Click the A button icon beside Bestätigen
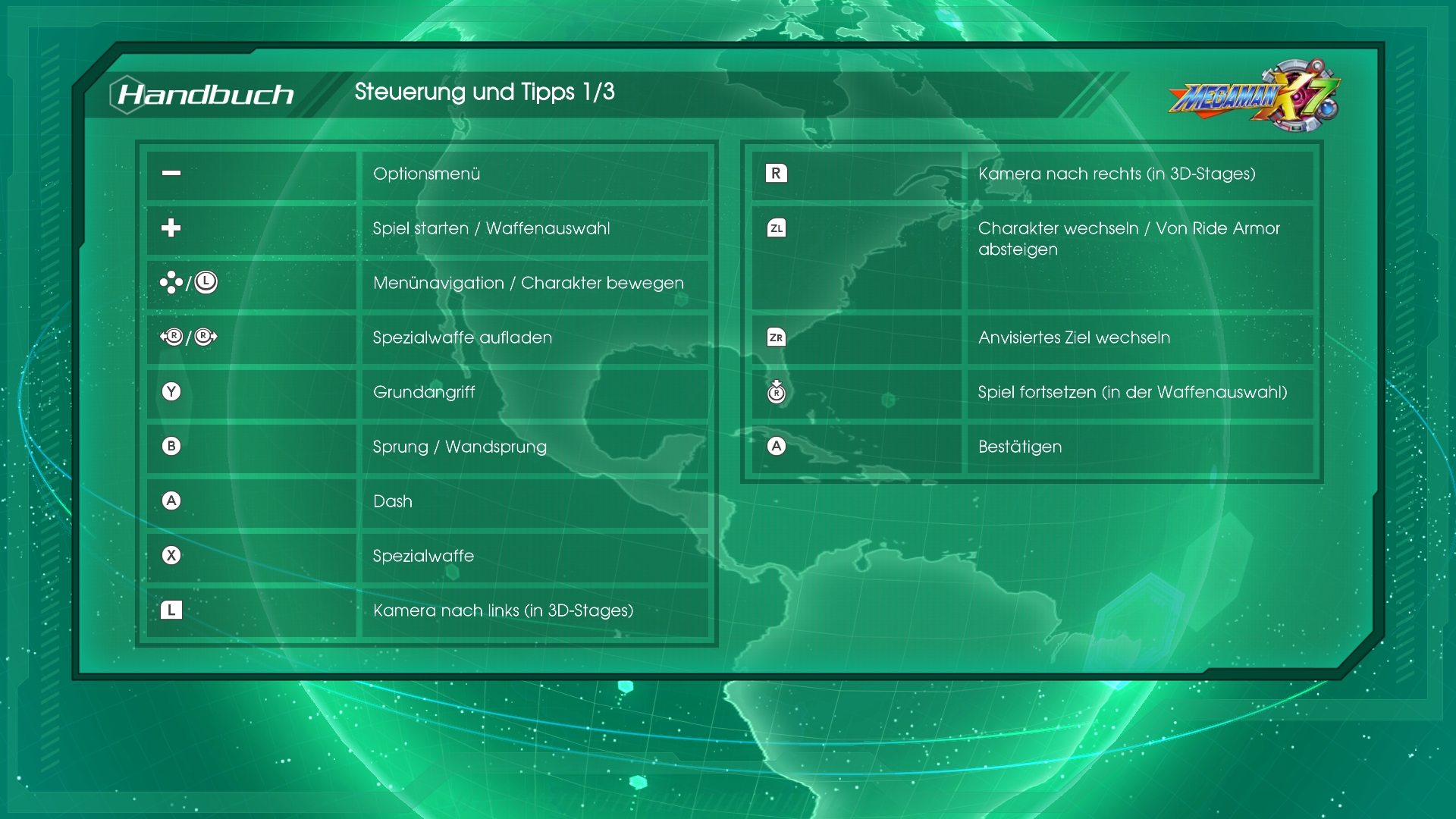 tap(776, 446)
